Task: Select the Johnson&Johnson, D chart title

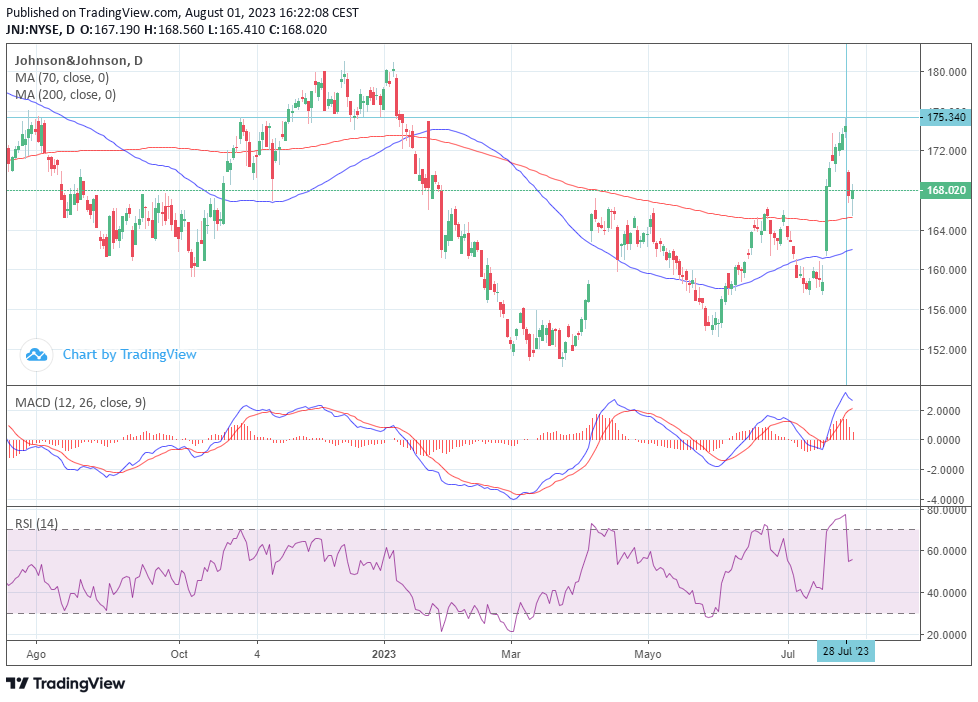Action: (x=79, y=61)
